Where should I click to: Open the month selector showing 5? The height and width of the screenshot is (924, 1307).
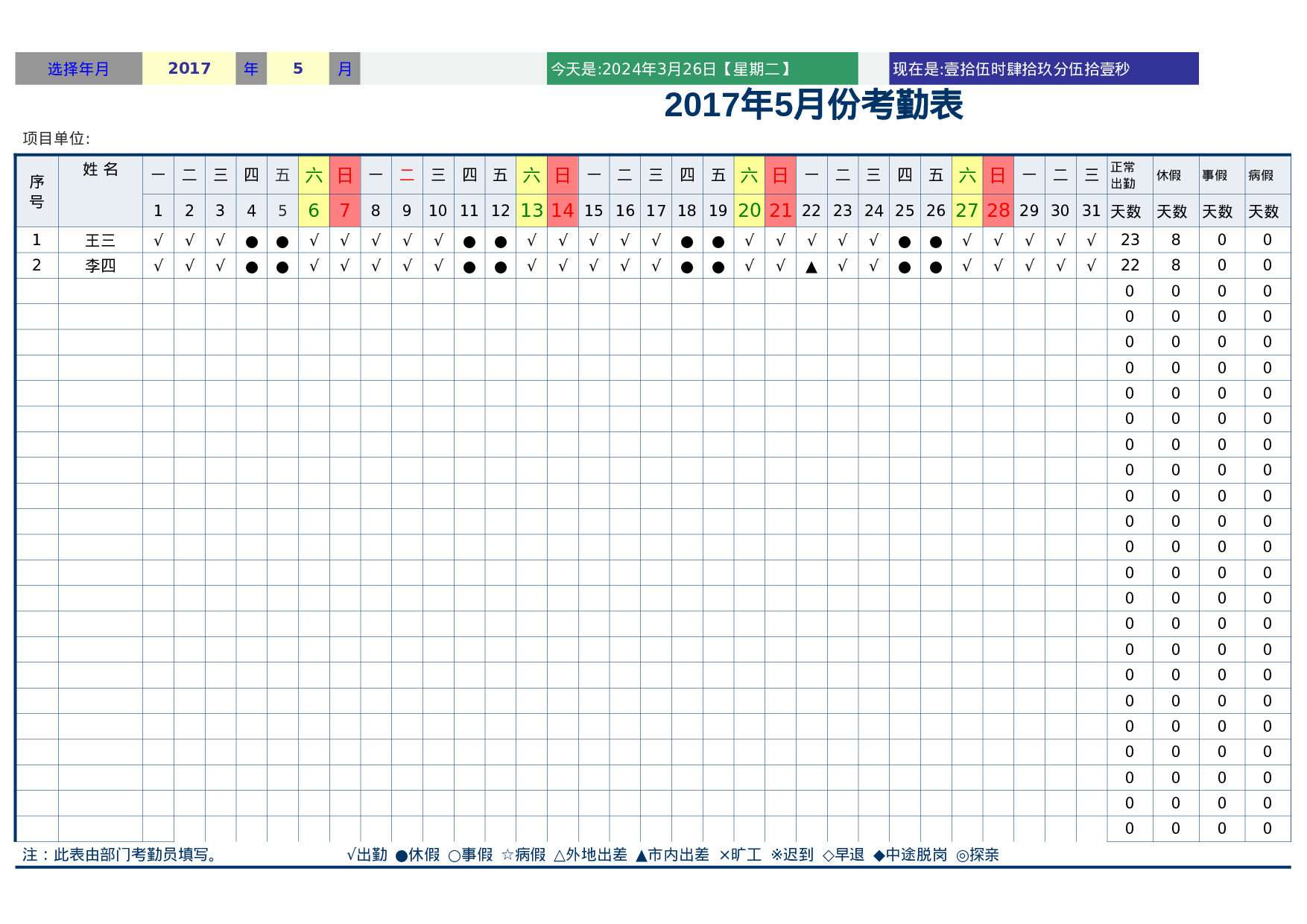click(x=297, y=69)
